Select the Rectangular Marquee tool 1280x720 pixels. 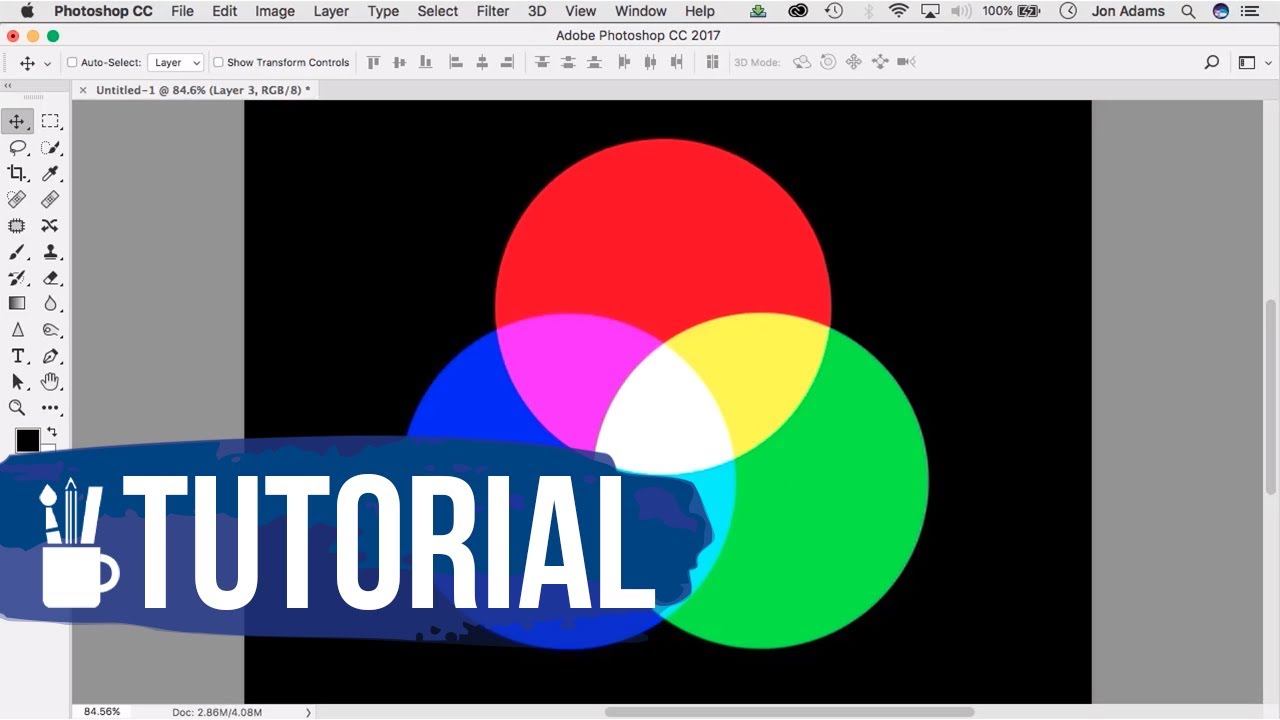coord(50,122)
